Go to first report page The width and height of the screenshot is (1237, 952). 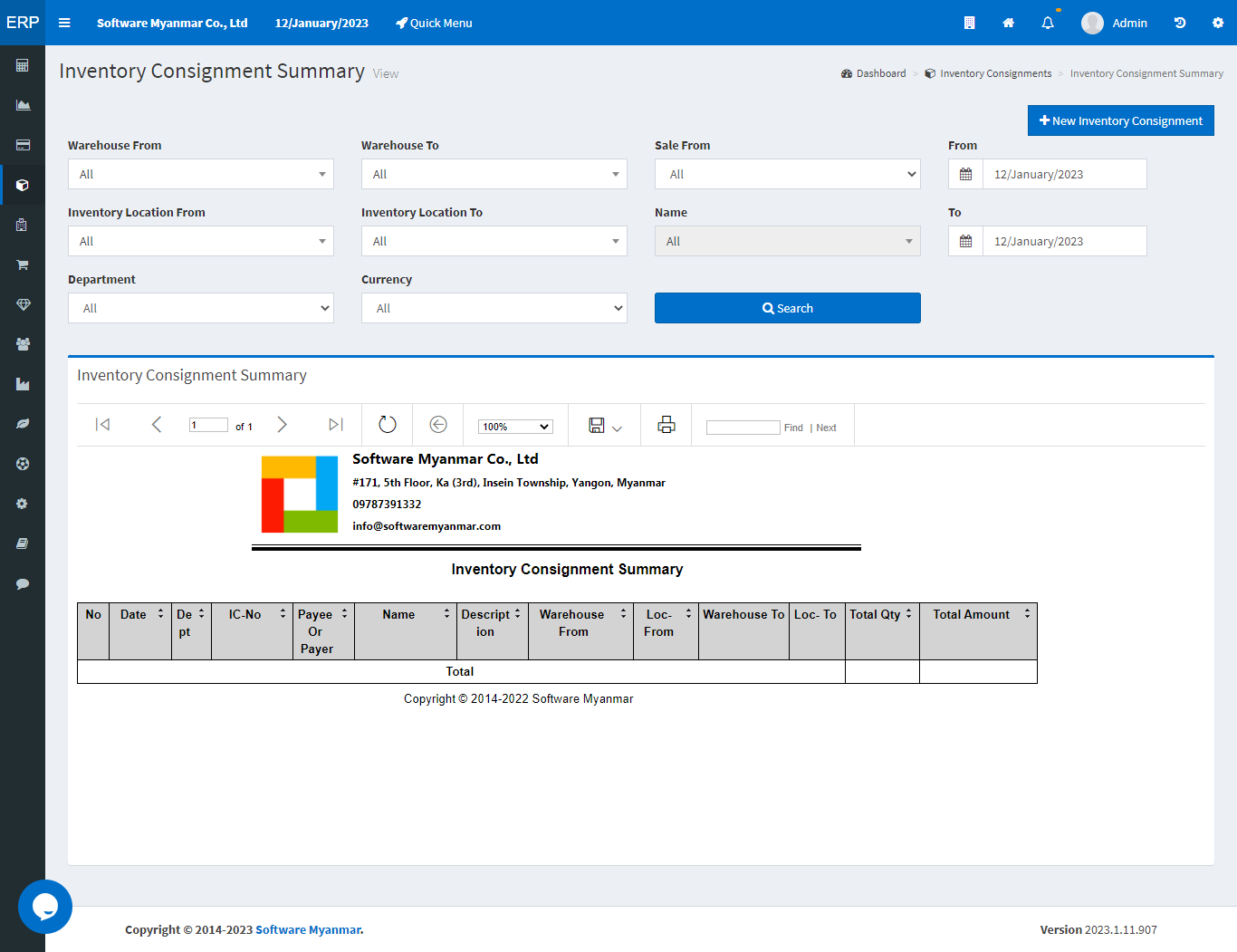pyautogui.click(x=103, y=425)
